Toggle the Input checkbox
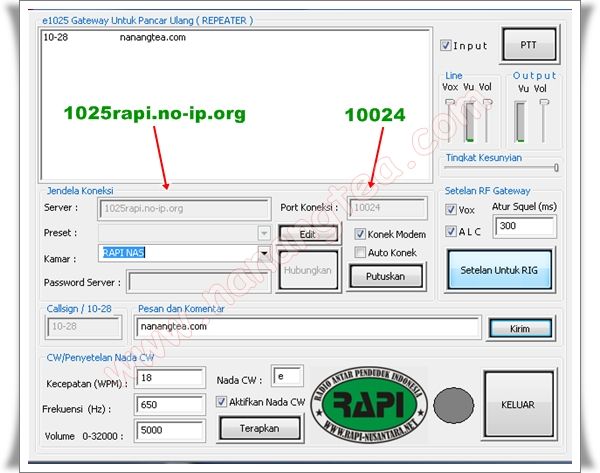 click(x=445, y=45)
